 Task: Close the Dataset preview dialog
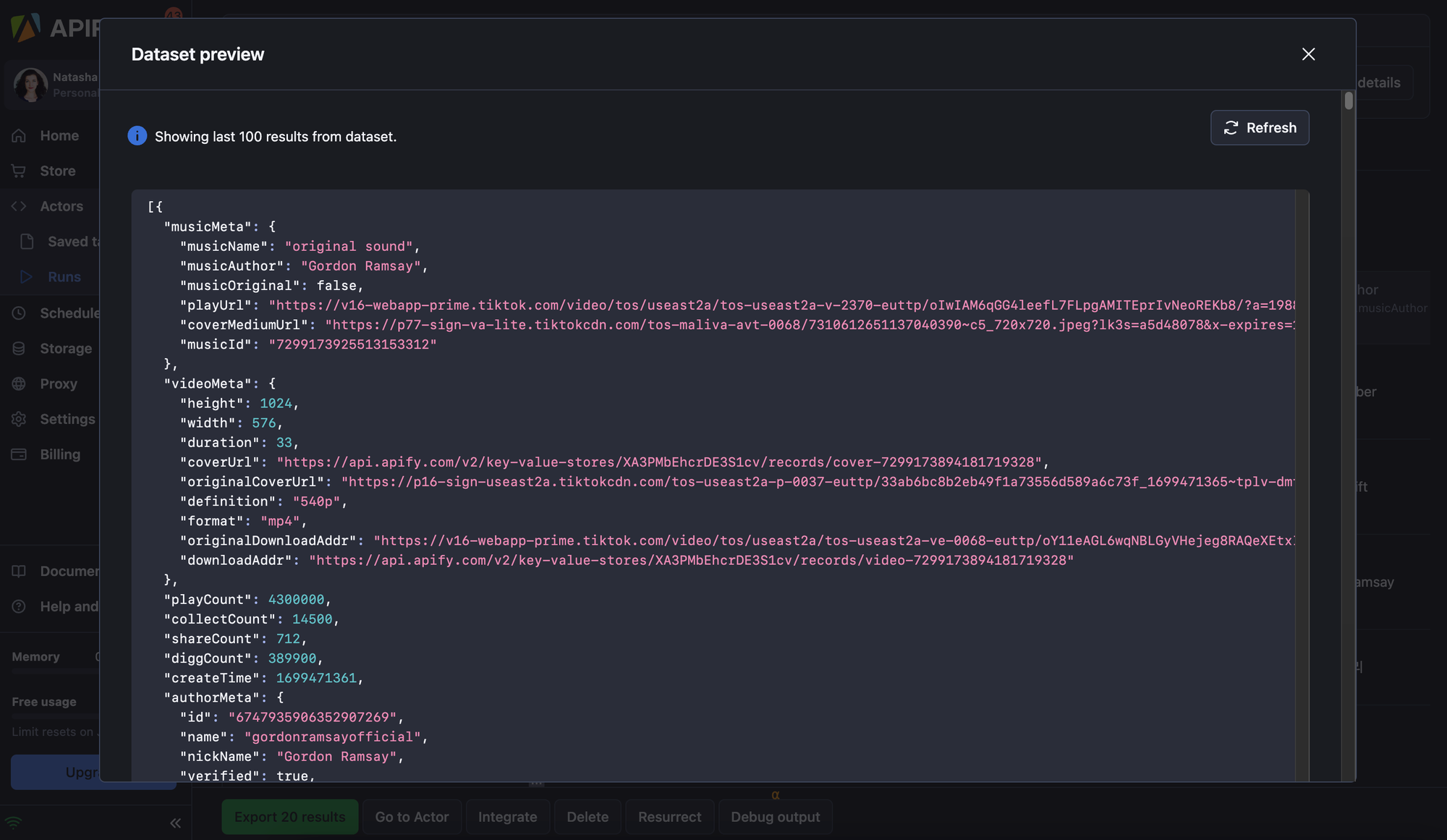[1308, 54]
